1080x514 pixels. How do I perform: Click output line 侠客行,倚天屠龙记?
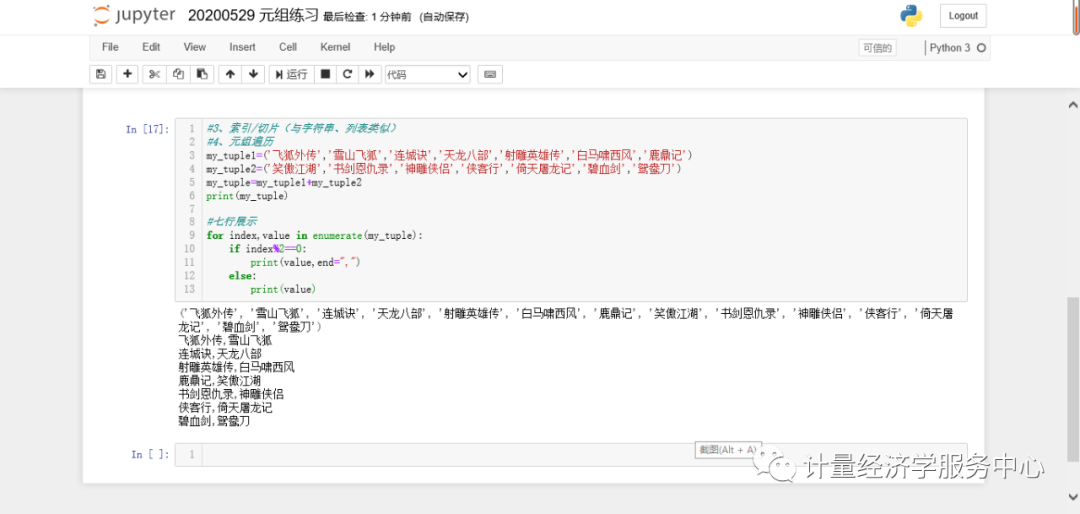point(225,407)
